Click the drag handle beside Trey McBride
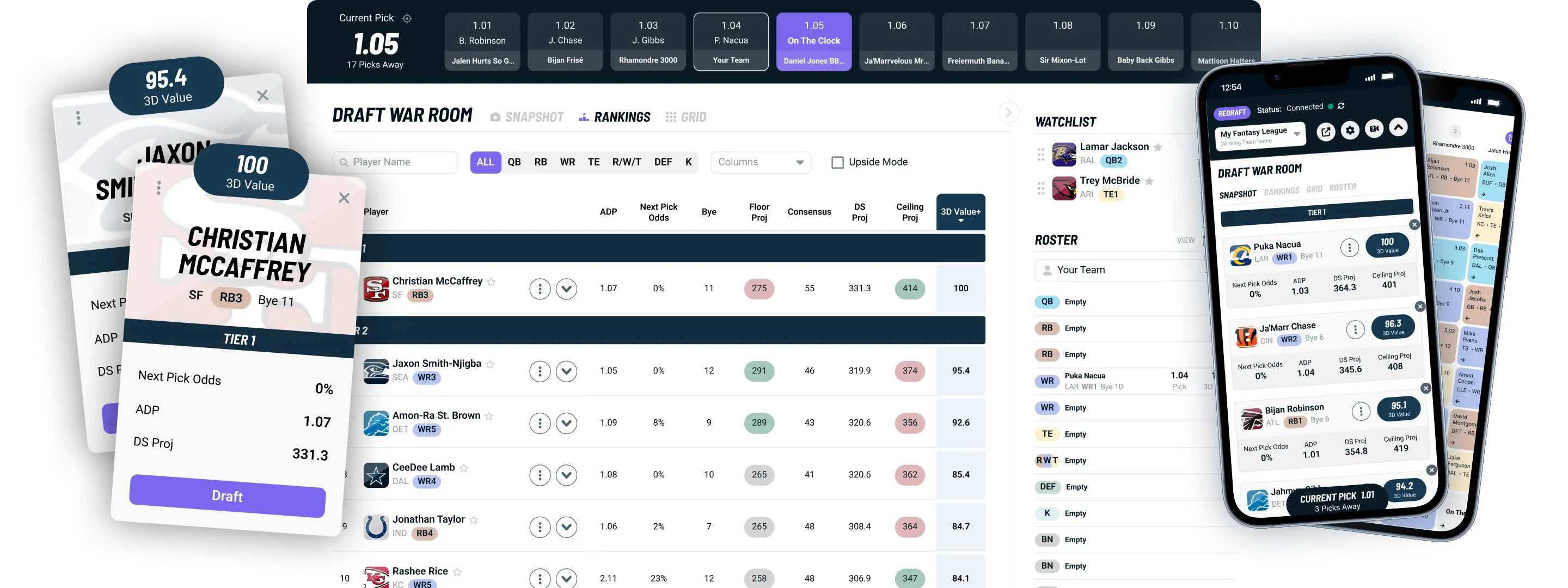This screenshot has height=588, width=1568. point(1041,188)
